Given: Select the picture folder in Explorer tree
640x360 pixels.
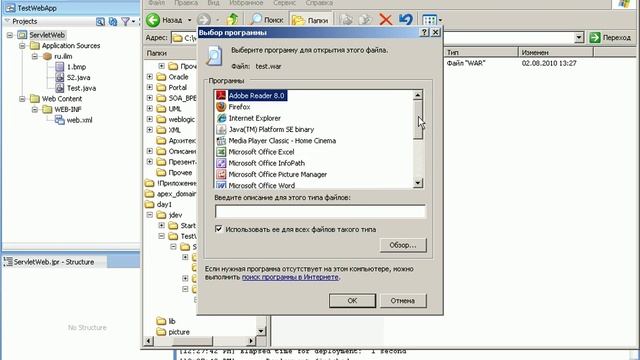Looking at the screenshot, I should pyautogui.click(x=173, y=332).
